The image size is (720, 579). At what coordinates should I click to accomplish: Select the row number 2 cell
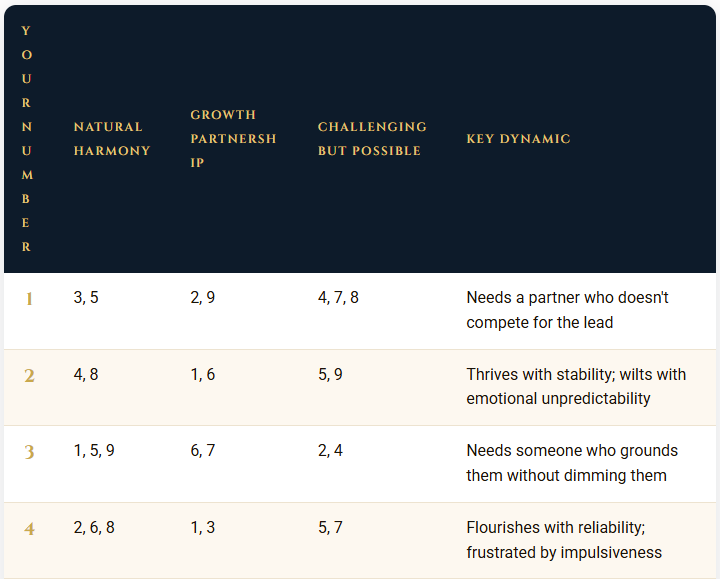tap(29, 376)
